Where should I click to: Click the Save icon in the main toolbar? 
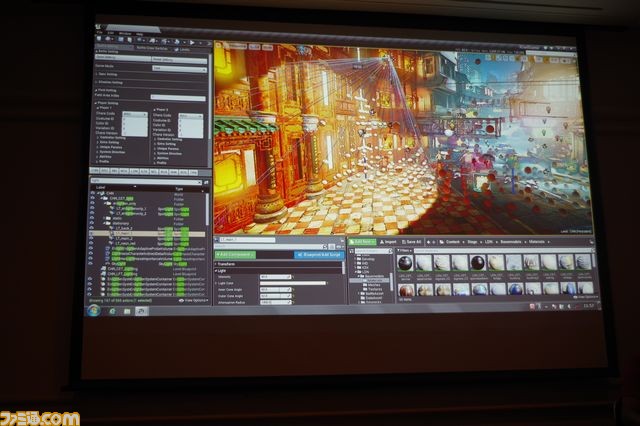[x=100, y=39]
